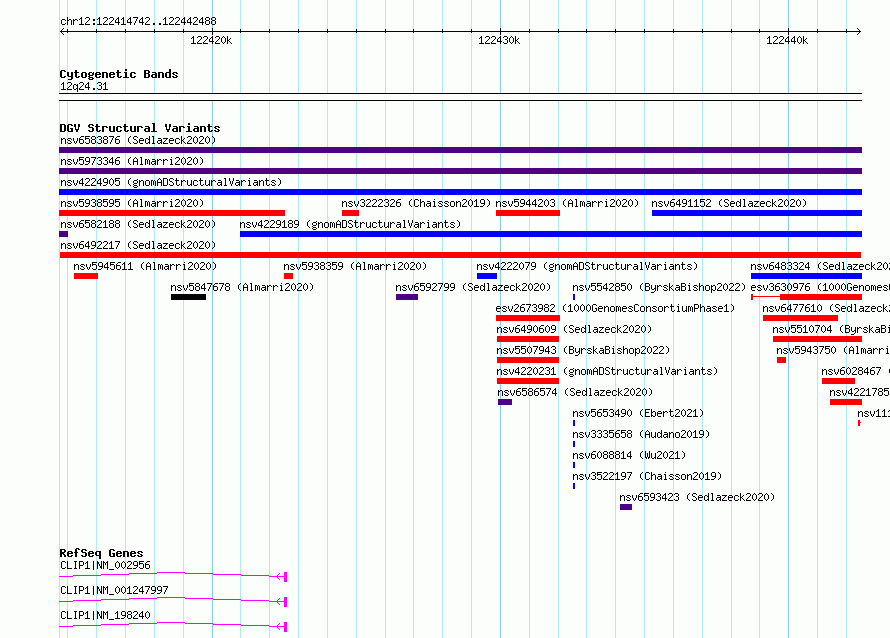This screenshot has width=890, height=638.
Task: Click the purple bar under nsv6593423
Action: [626, 507]
